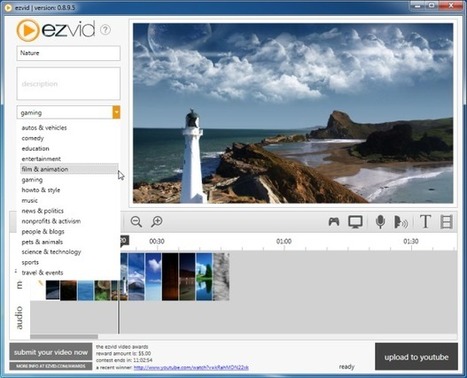Open the category dropdown arrow next to gaming
Viewport: 467px width, 378px height.
point(116,112)
